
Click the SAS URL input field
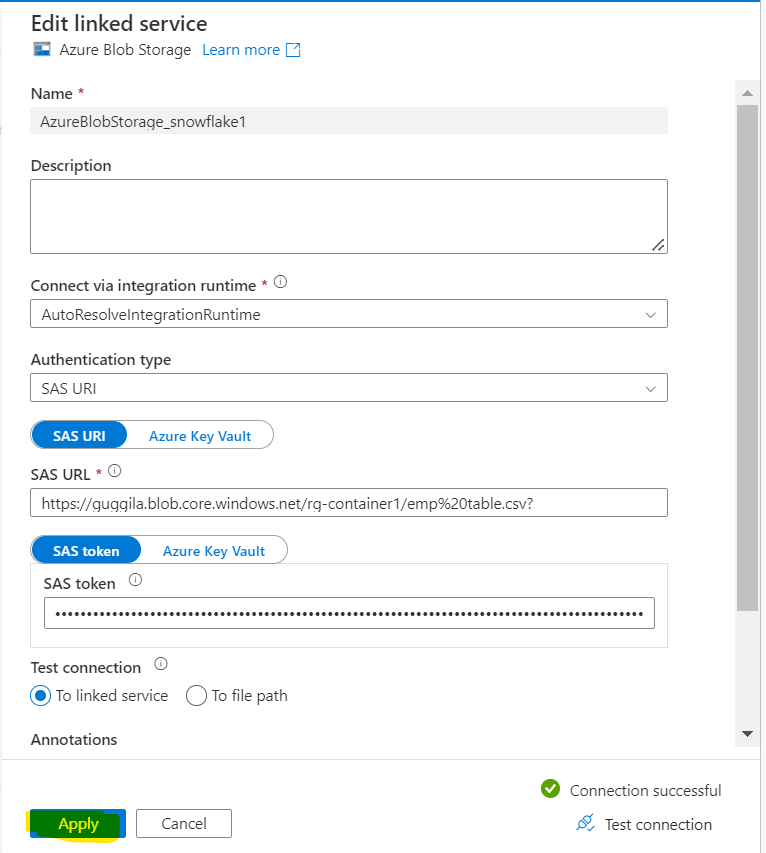349,503
